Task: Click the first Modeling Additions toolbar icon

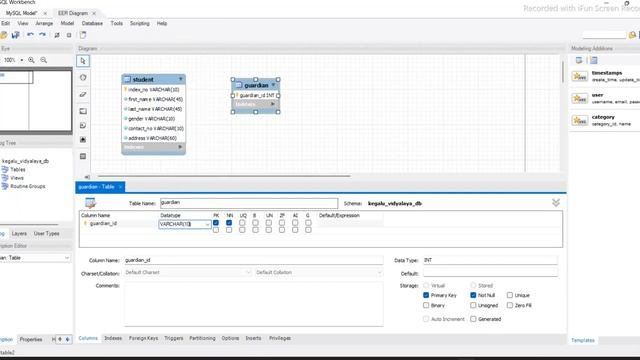Action: point(579,60)
